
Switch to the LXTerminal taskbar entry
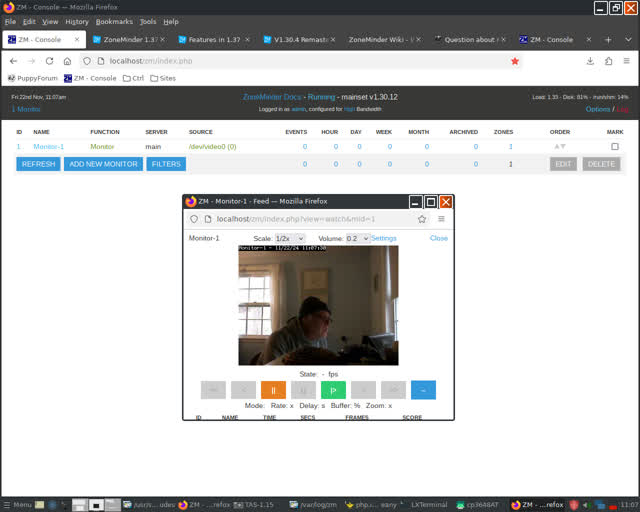425,505
